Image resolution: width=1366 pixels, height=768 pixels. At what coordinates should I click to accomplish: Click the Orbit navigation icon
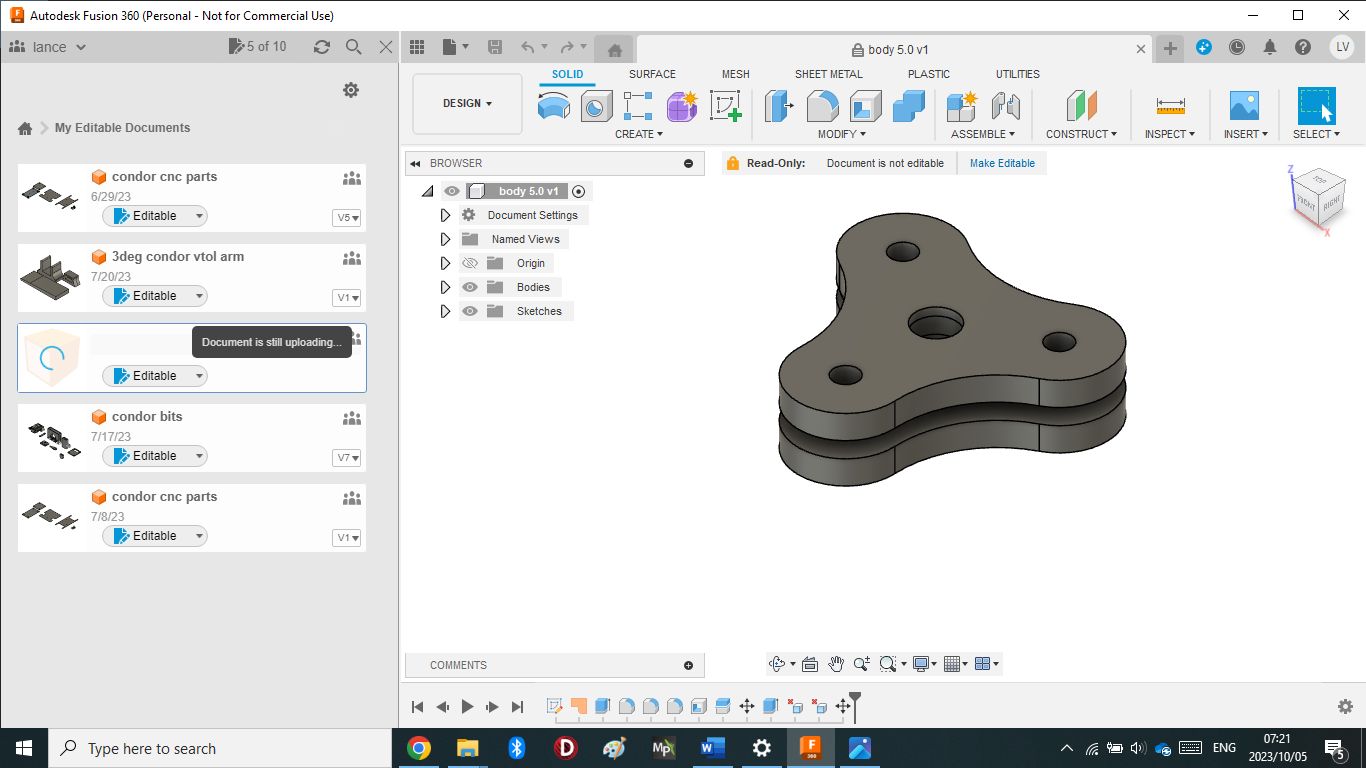pos(777,664)
